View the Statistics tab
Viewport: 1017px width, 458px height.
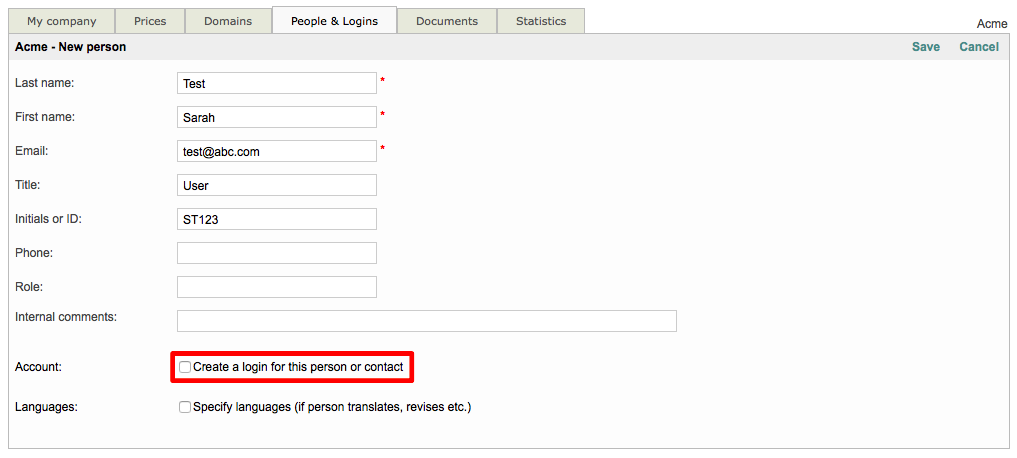click(541, 21)
